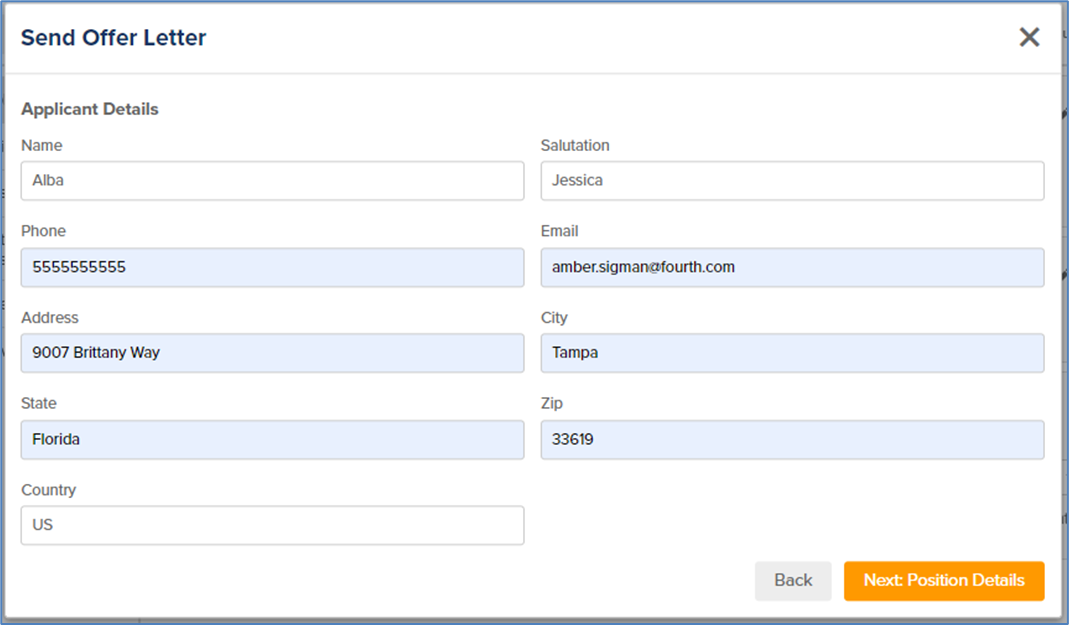Click the Applicant Details section heading

[90, 109]
